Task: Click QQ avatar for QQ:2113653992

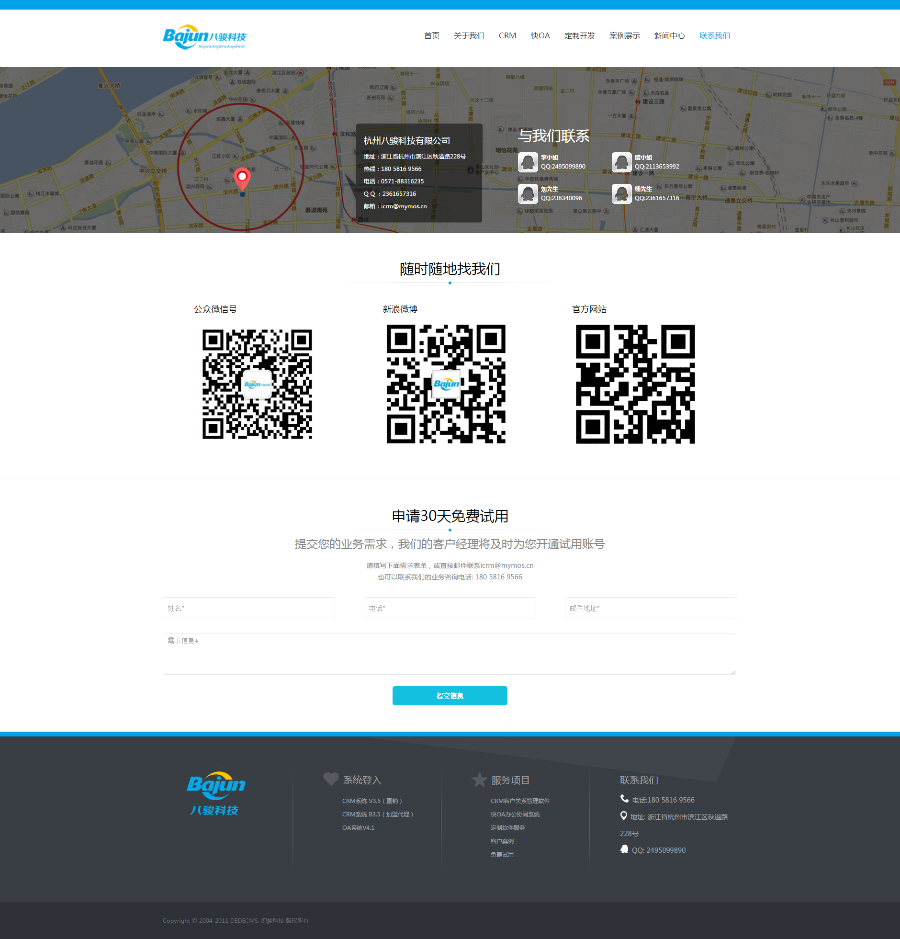Action: click(622, 162)
